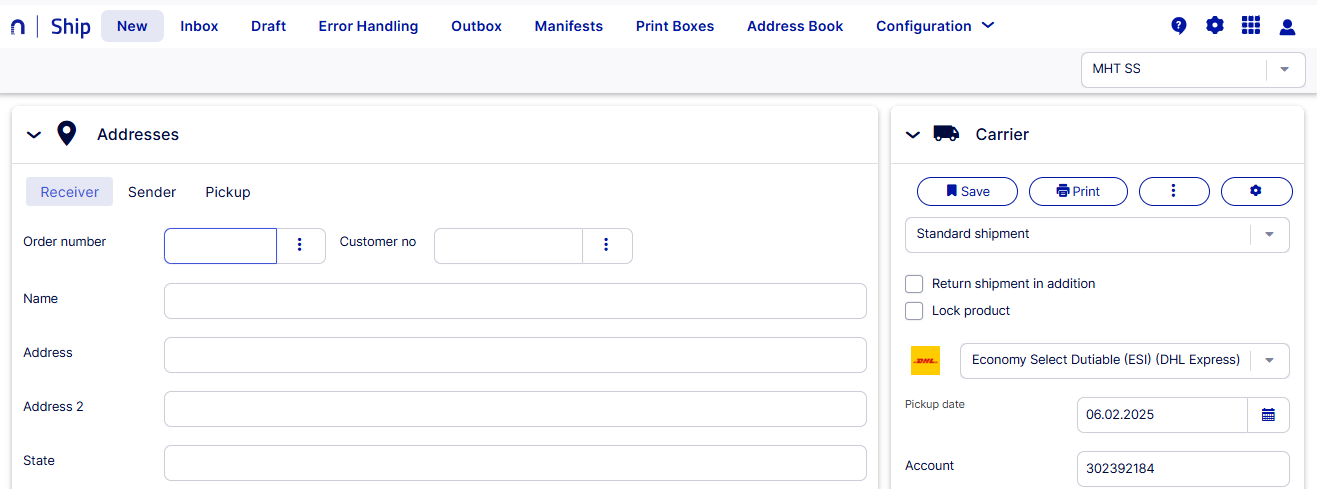Viewport: 1317px width, 489px height.
Task: Open the apps grid icon
Action: [x=1251, y=26]
